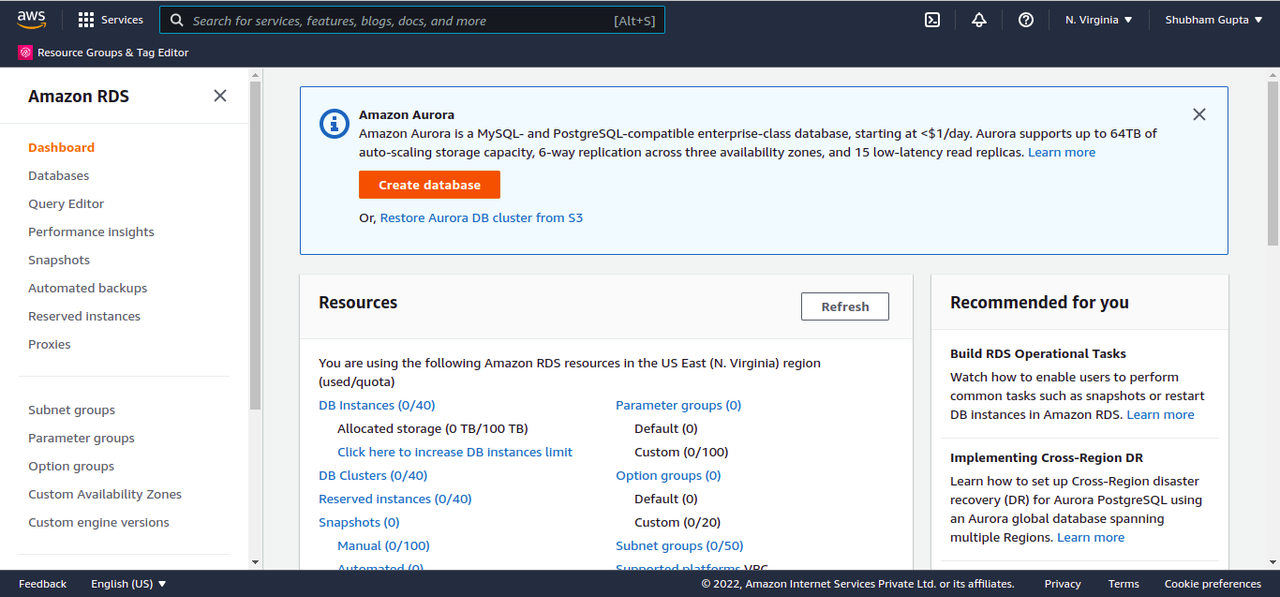
Task: Go to the Dashboard page
Action: tap(61, 147)
